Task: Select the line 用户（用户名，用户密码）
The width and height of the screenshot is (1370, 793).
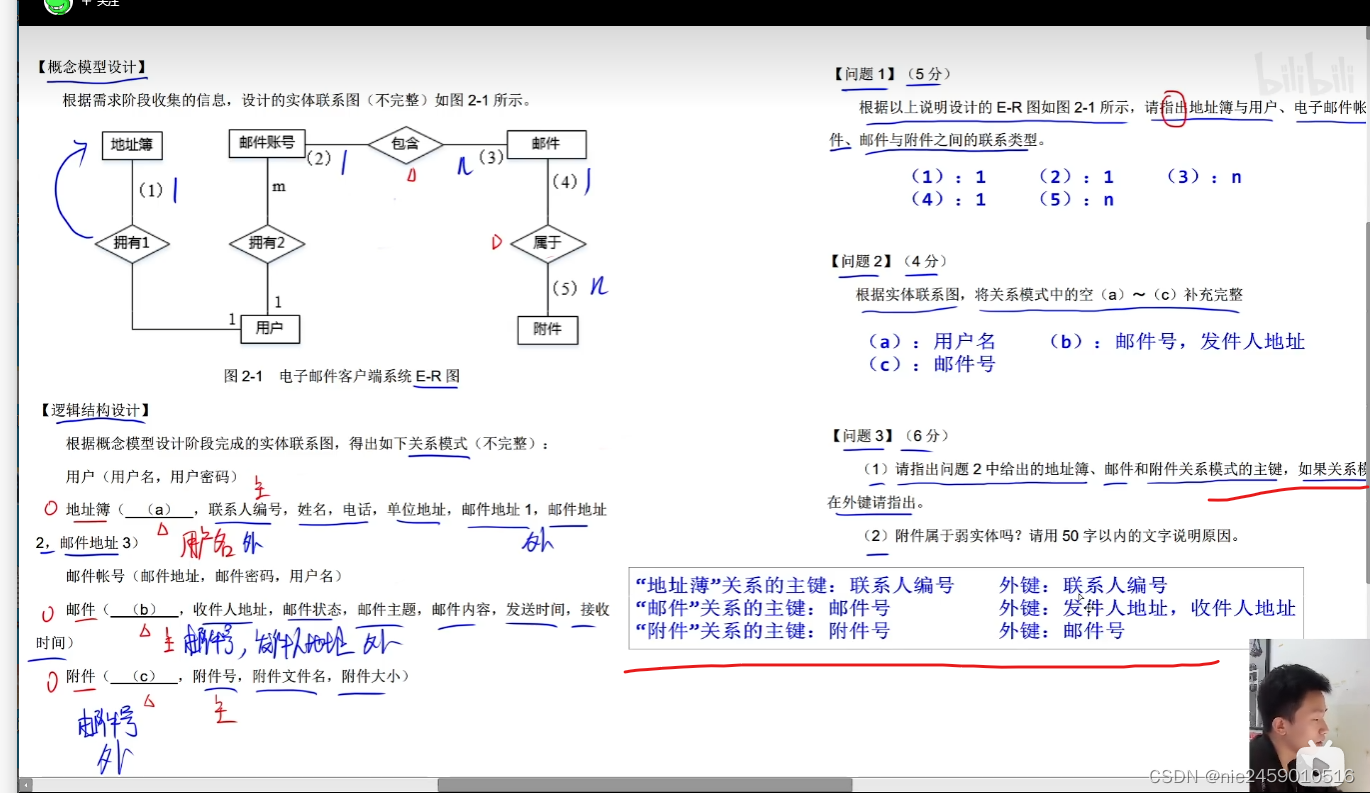Action: (x=152, y=477)
